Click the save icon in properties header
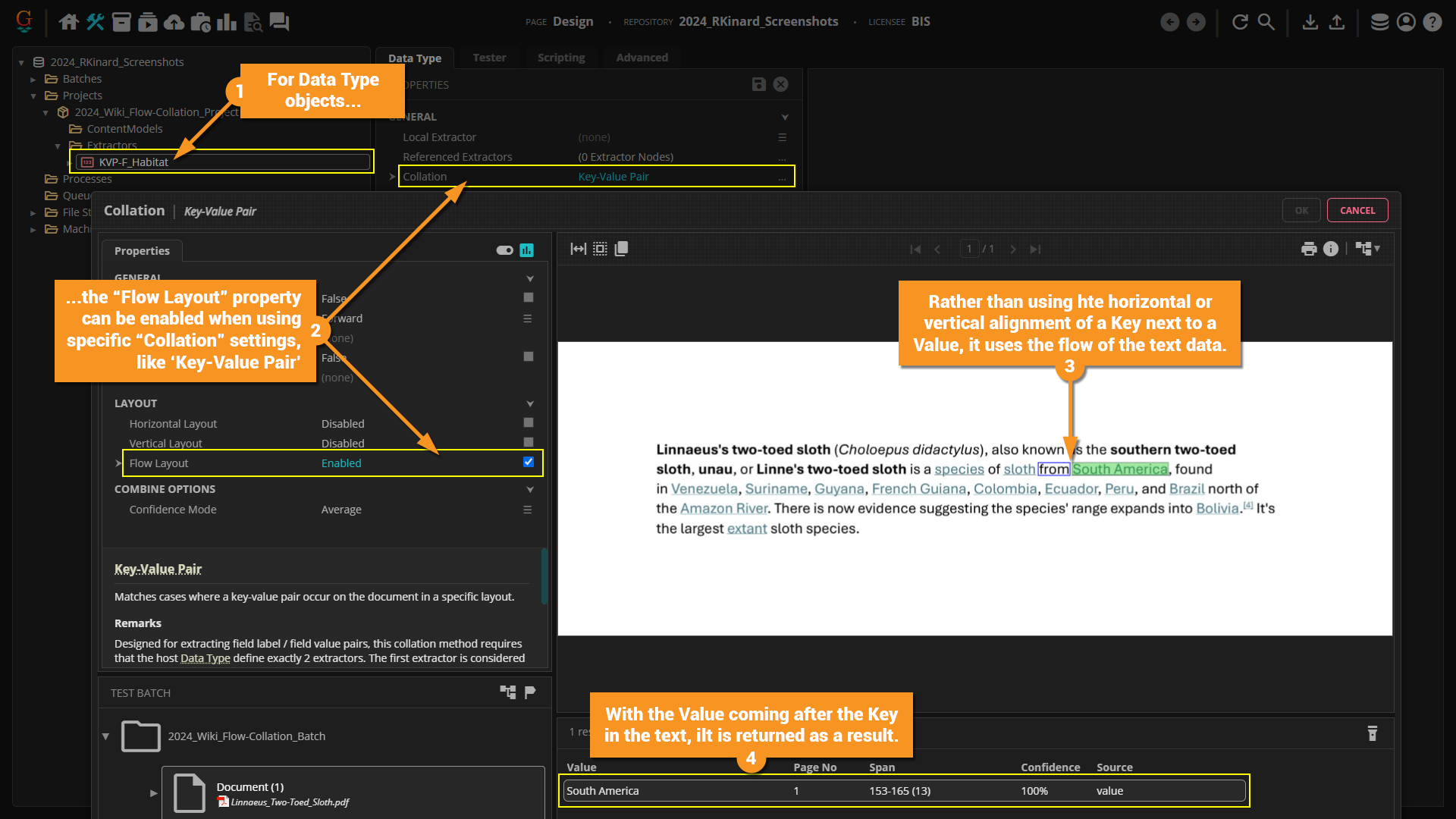This screenshot has width=1456, height=819. click(x=758, y=84)
